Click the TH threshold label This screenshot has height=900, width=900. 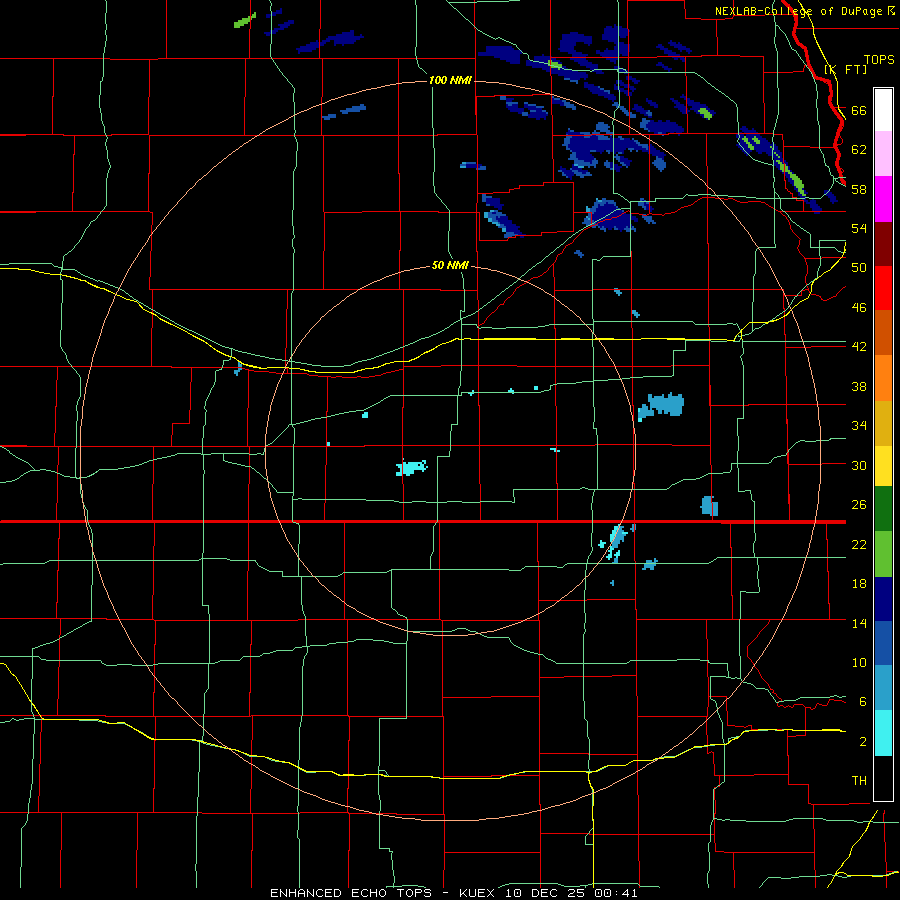pyautogui.click(x=859, y=781)
